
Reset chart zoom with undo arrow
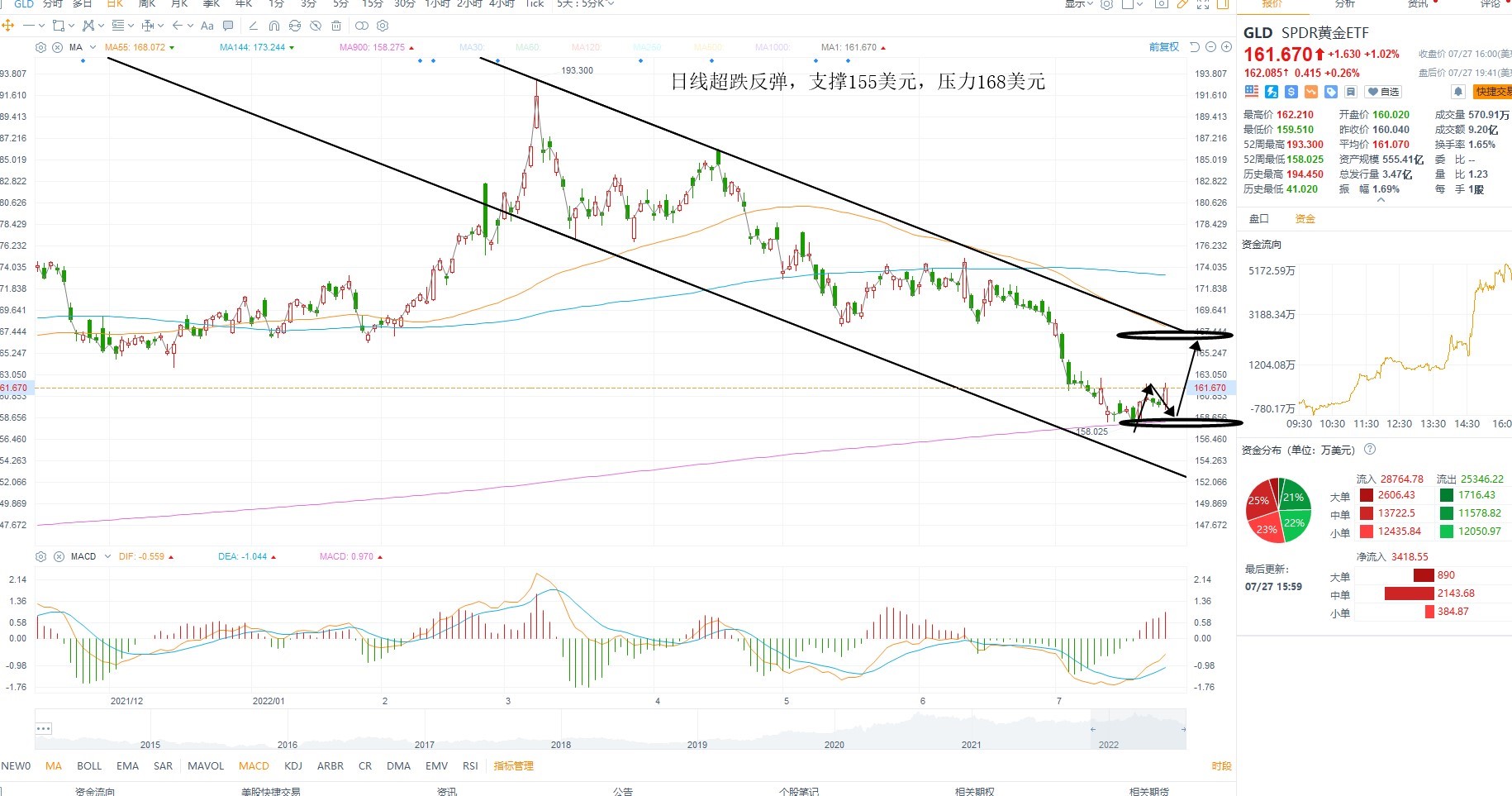(x=1194, y=47)
